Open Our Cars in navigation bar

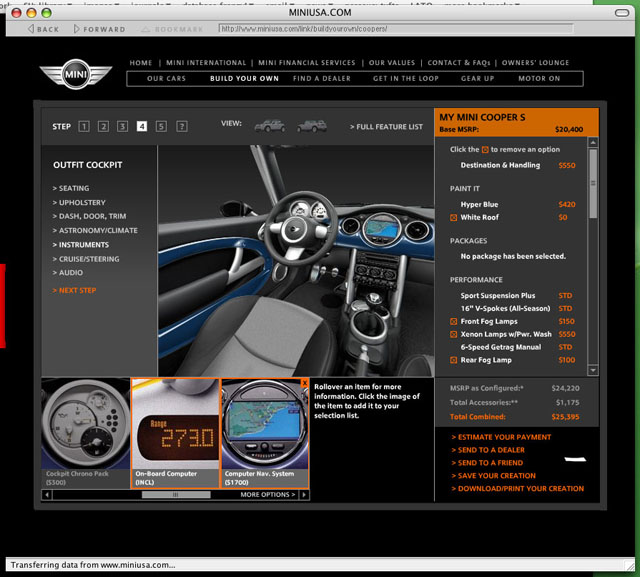coord(167,78)
